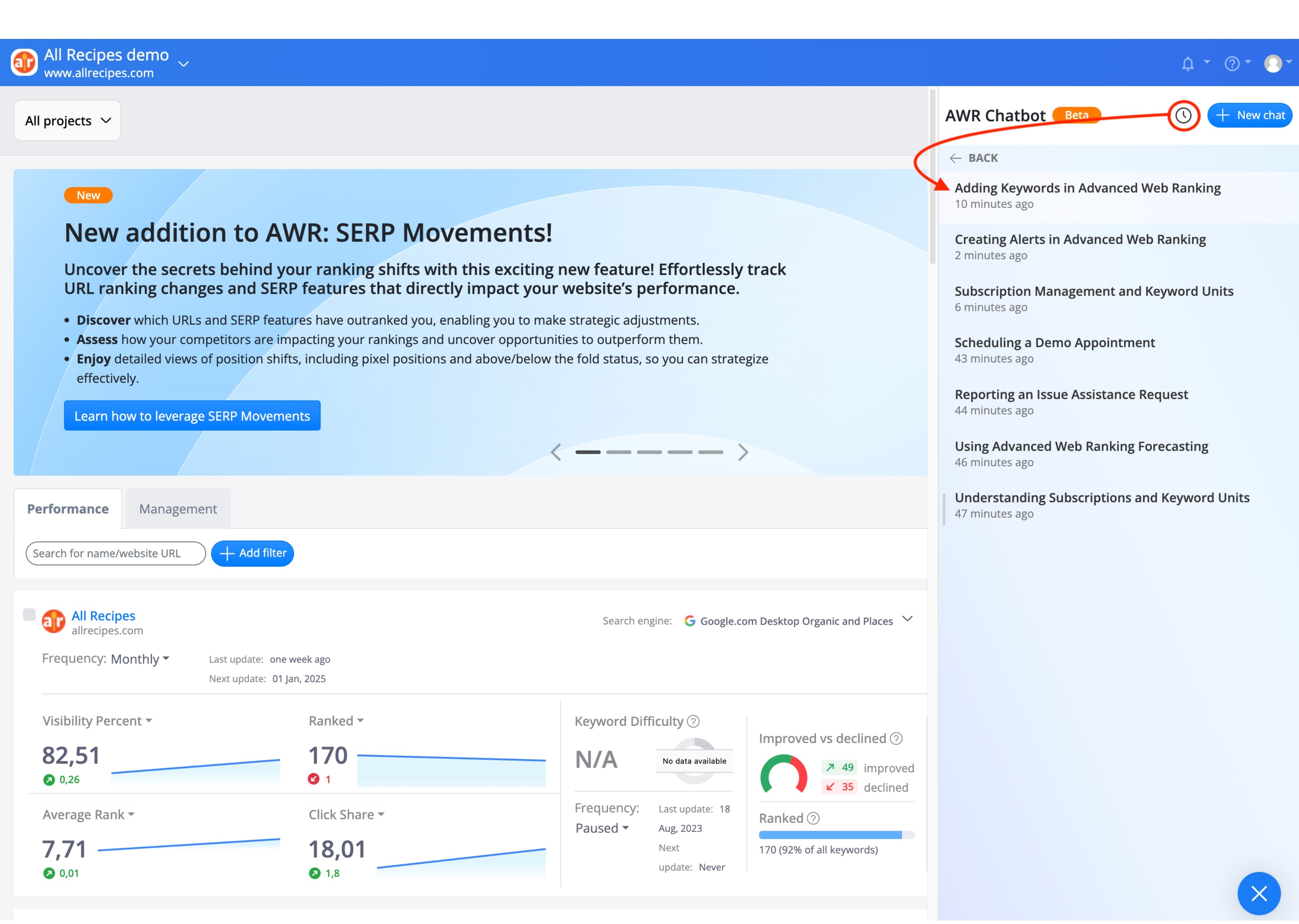Go to previous banner slide arrow
1299x924 pixels.
point(556,452)
